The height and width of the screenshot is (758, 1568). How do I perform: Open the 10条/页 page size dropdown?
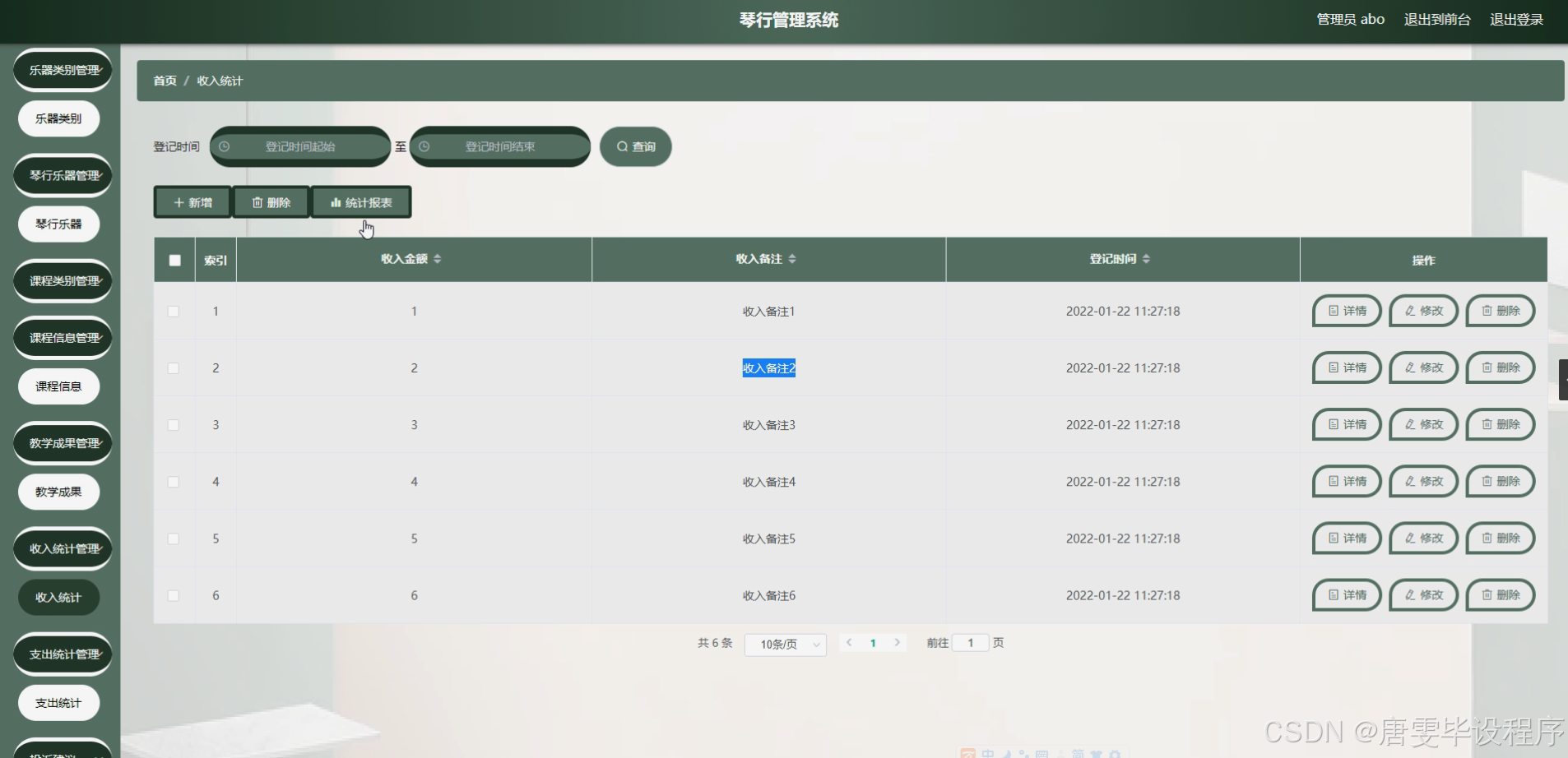pyautogui.click(x=786, y=645)
